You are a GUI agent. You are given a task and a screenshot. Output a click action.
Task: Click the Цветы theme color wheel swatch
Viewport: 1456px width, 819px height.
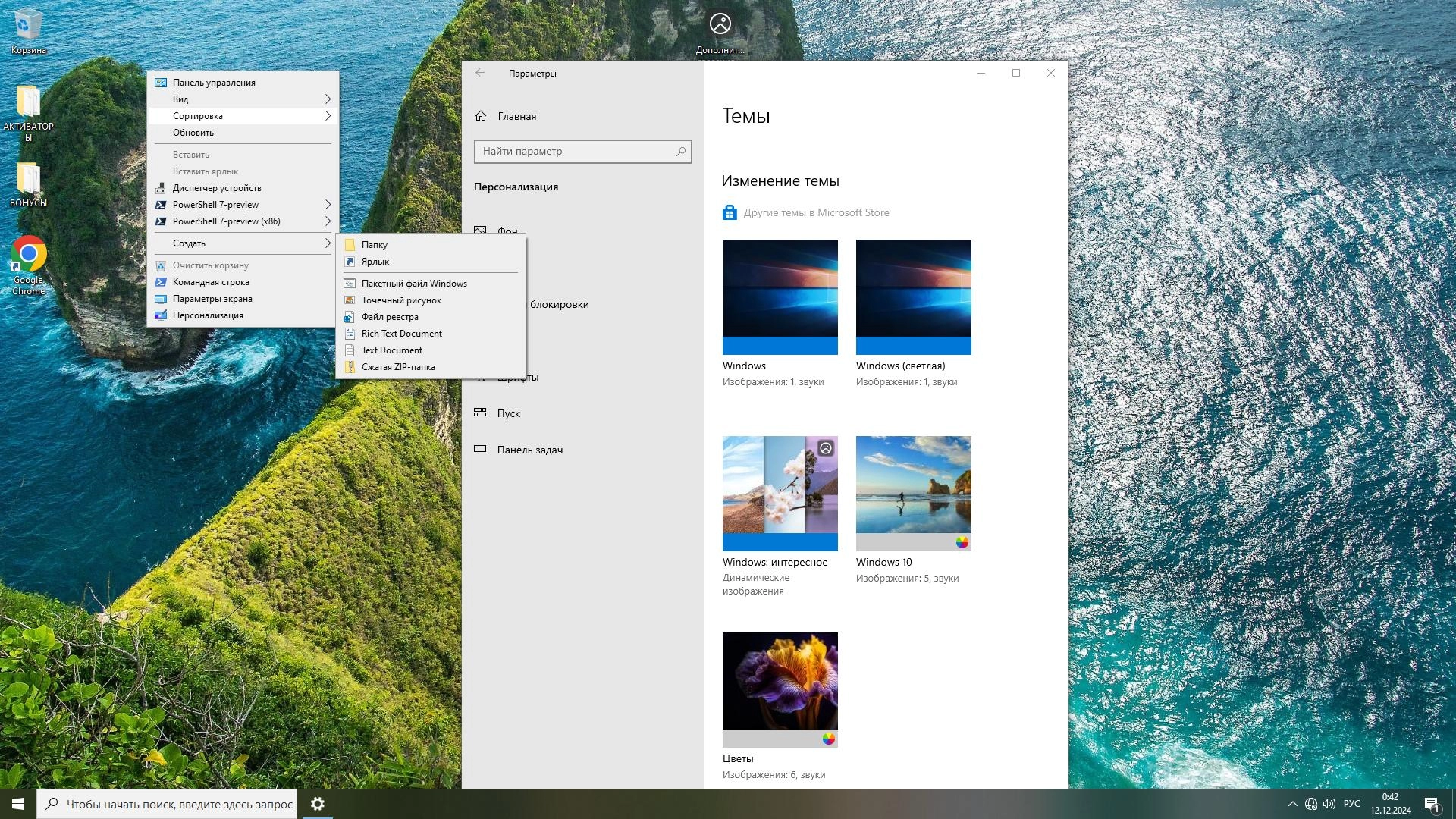(828, 739)
